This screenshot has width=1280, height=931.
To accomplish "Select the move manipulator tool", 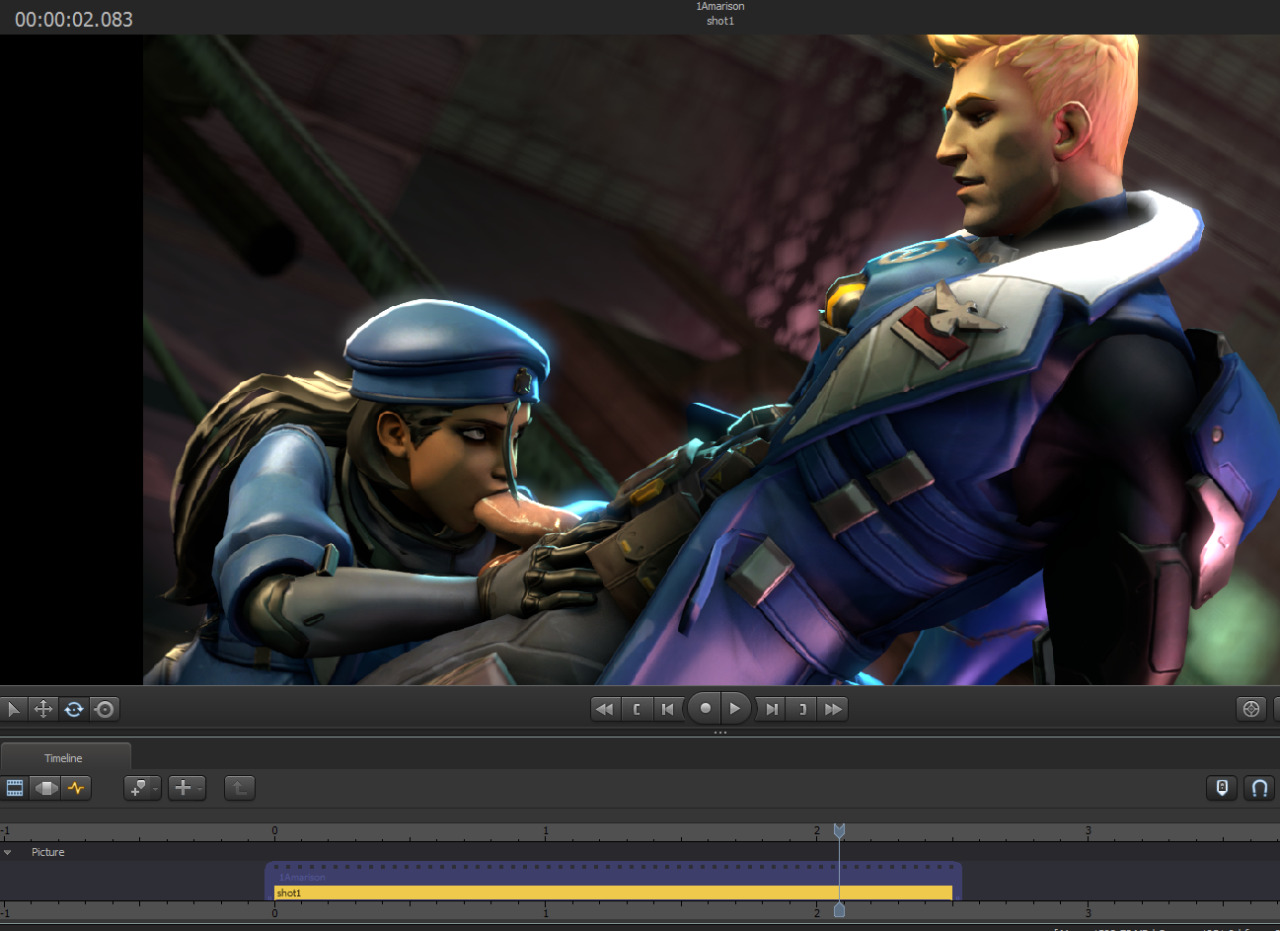I will [43, 709].
